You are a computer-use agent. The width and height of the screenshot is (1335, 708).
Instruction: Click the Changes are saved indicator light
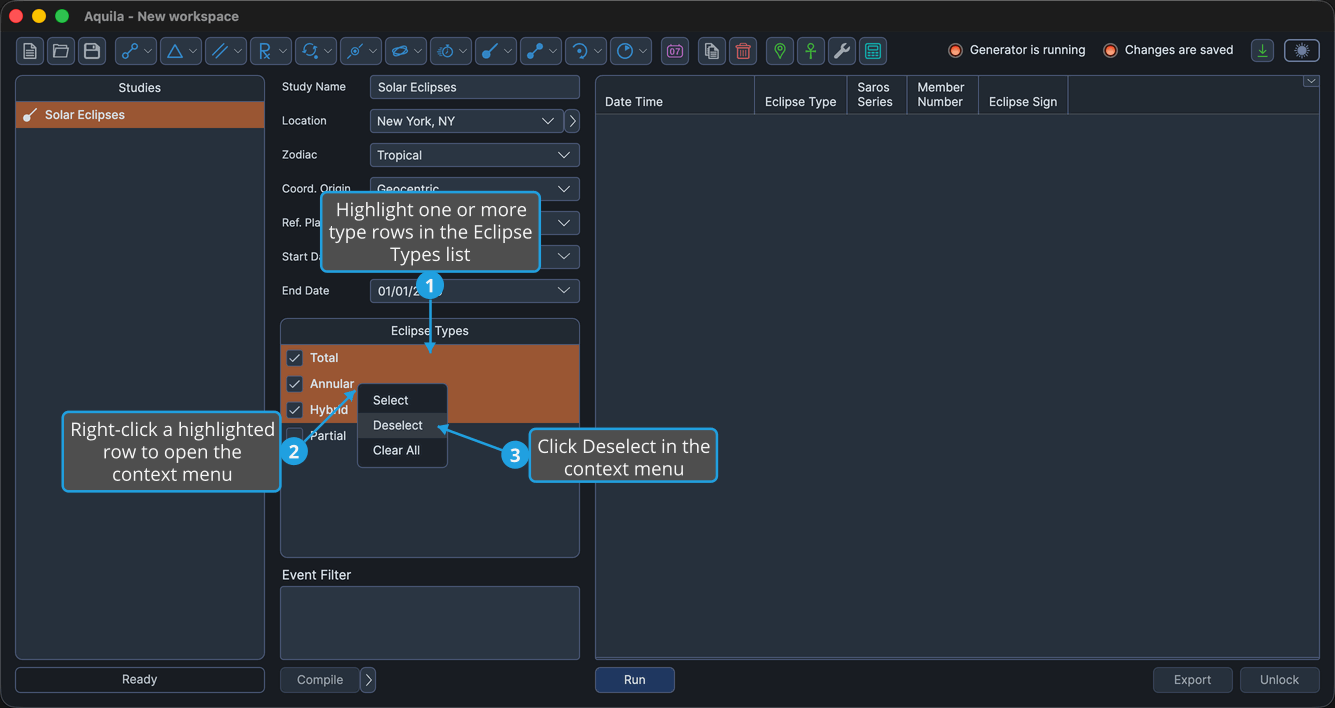coord(1110,50)
